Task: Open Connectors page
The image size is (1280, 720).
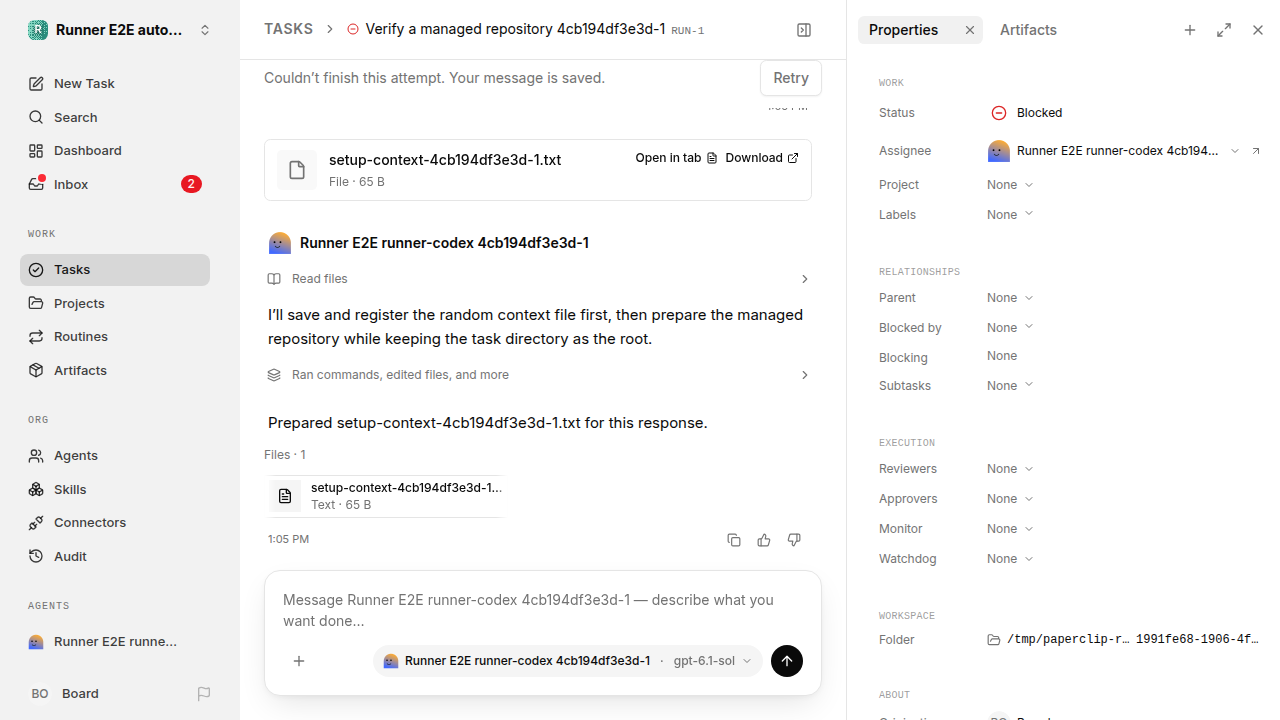Action: click(x=115, y=522)
